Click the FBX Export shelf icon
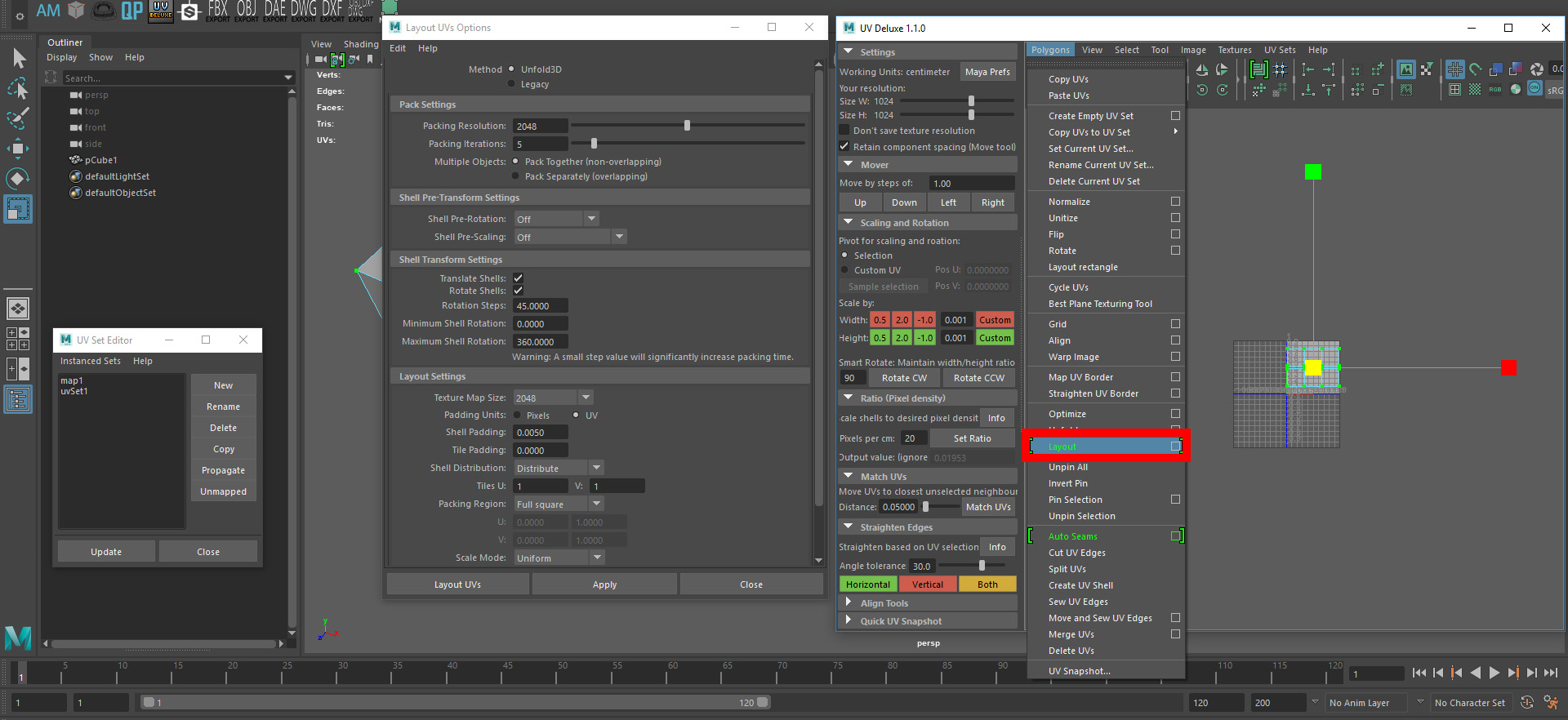Screen dimensions: 1568x720 click(x=218, y=11)
